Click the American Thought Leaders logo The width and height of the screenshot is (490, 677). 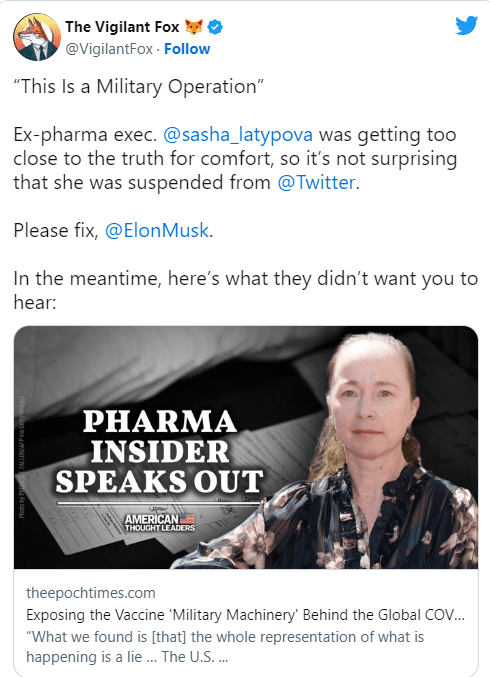[x=160, y=522]
